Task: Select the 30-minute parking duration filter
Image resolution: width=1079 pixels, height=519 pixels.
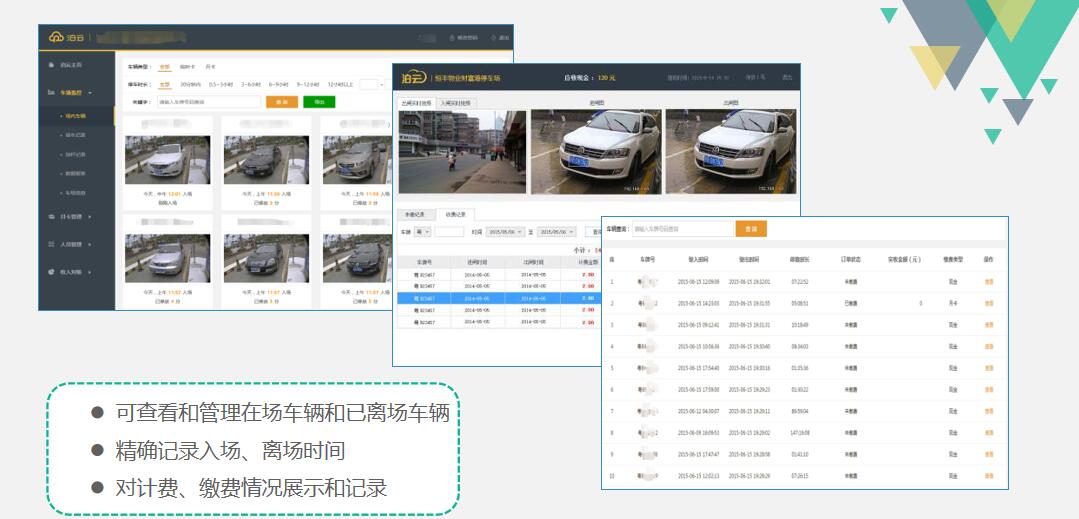Action: (189, 84)
